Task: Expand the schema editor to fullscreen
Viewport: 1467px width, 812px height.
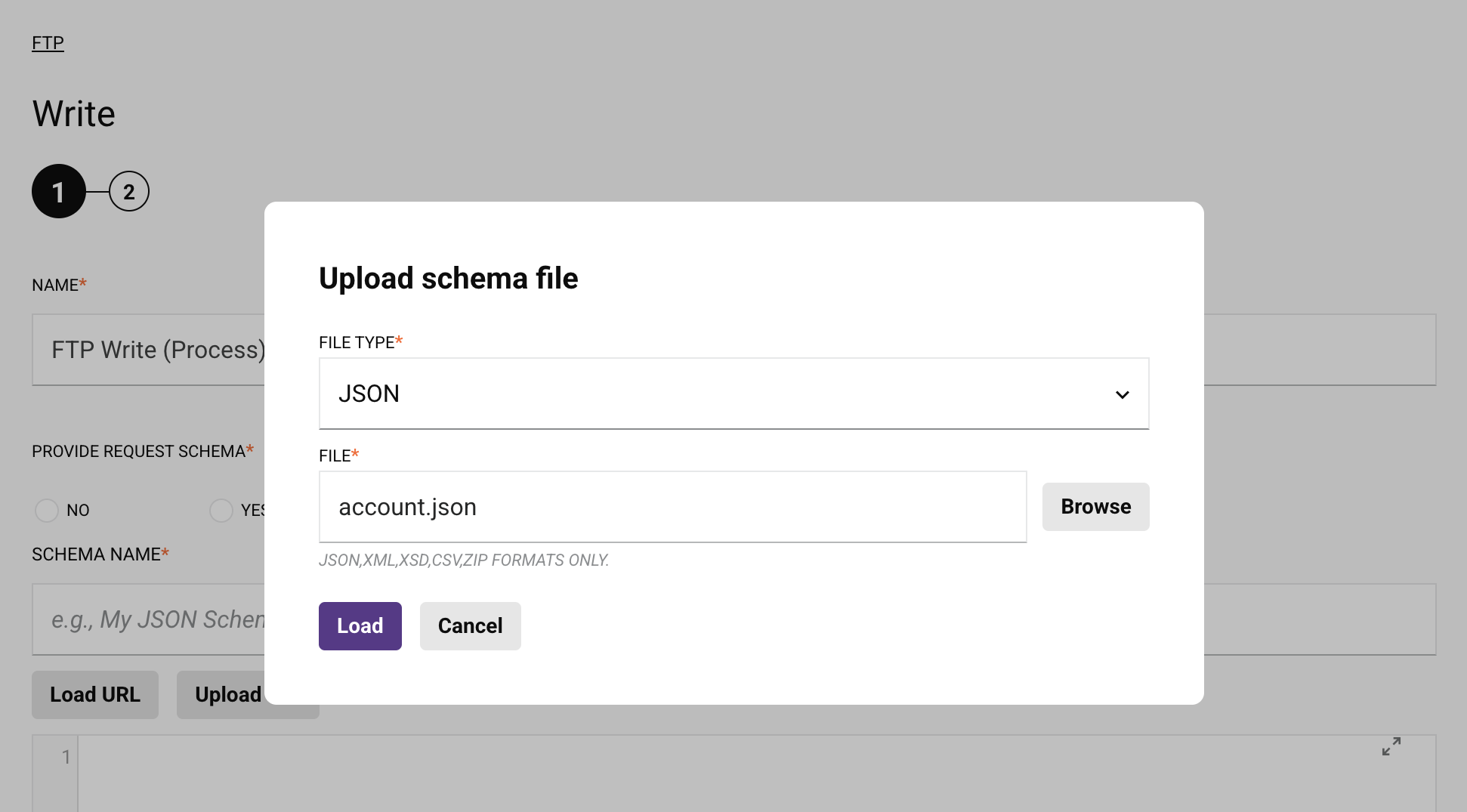Action: coord(1391,746)
